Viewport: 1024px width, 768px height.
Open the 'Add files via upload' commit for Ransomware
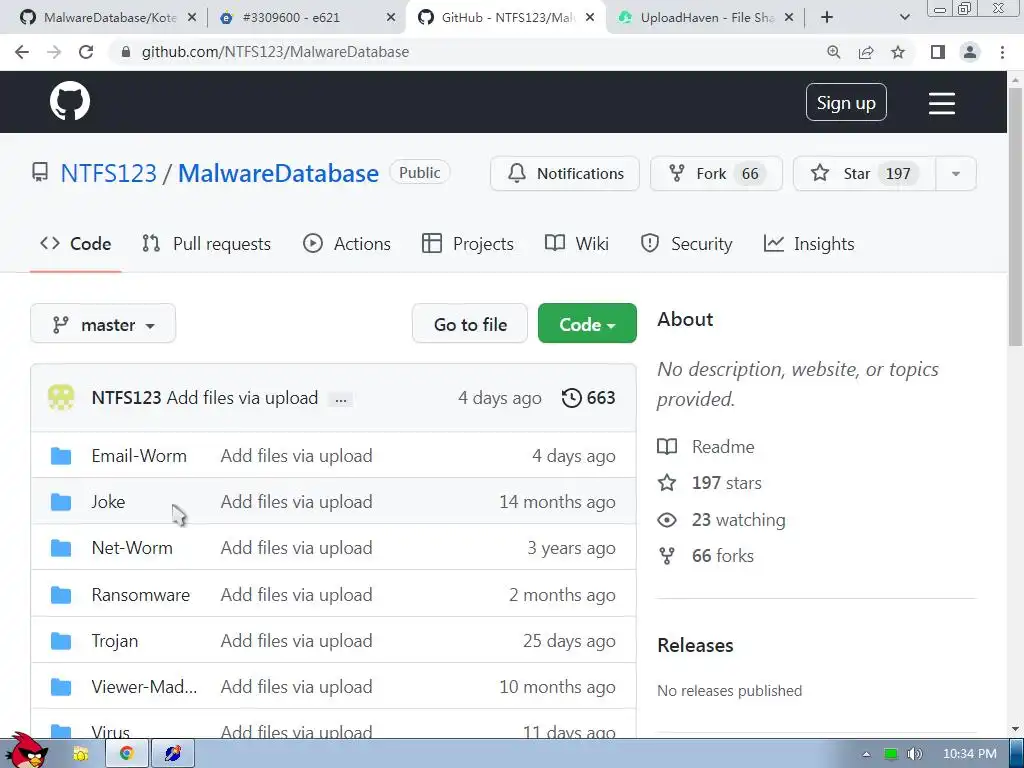pyautogui.click(x=296, y=595)
